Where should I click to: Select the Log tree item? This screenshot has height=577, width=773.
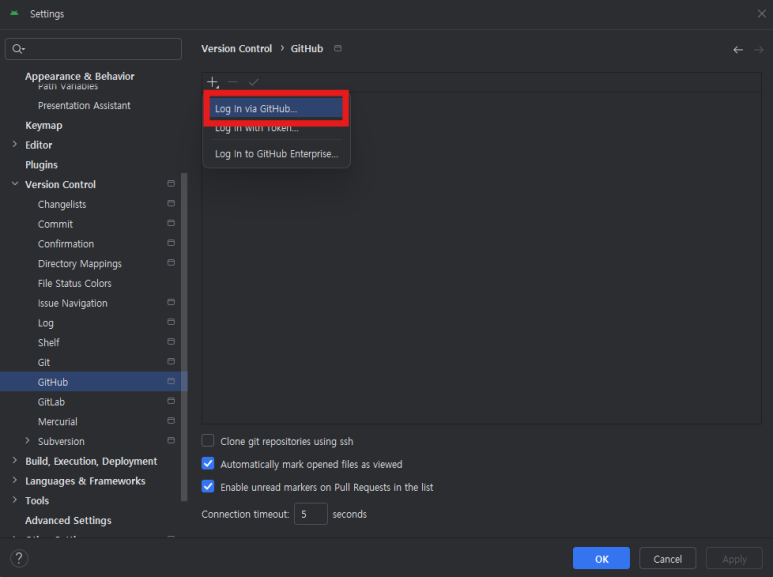coord(46,323)
